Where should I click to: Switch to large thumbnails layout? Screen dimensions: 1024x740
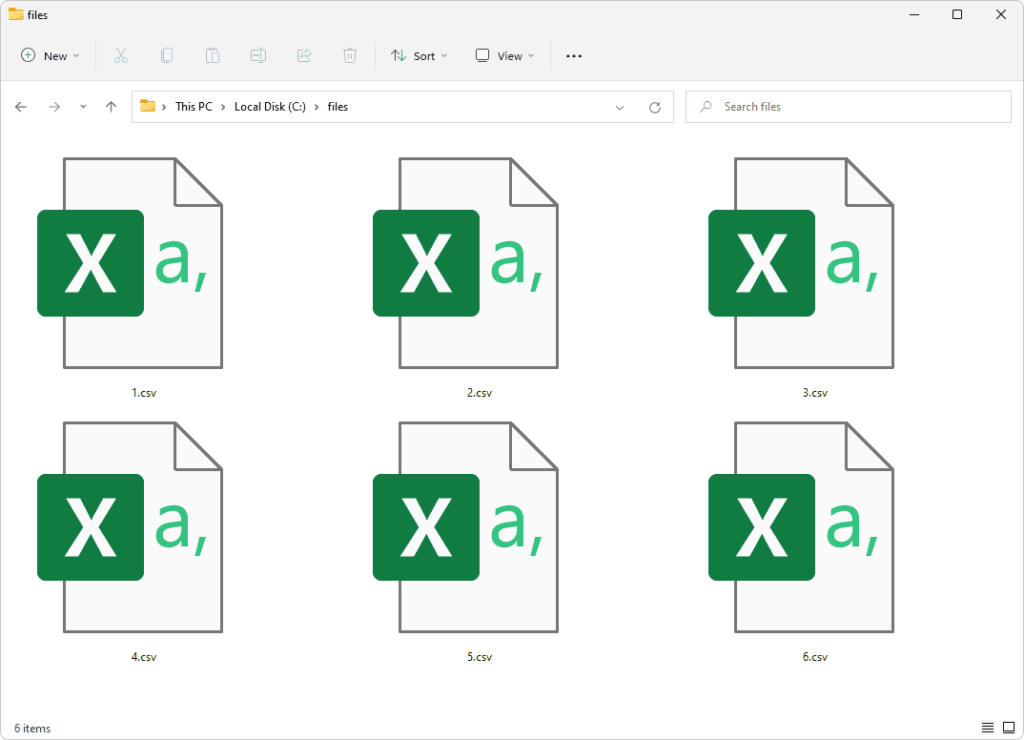coord(1008,728)
